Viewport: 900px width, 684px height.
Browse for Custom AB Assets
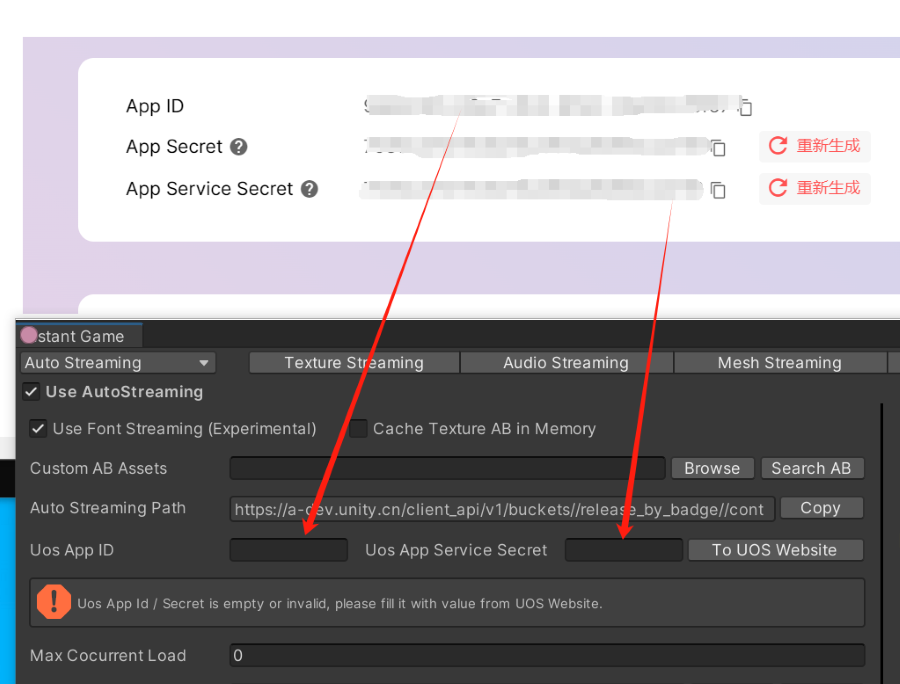coord(712,468)
